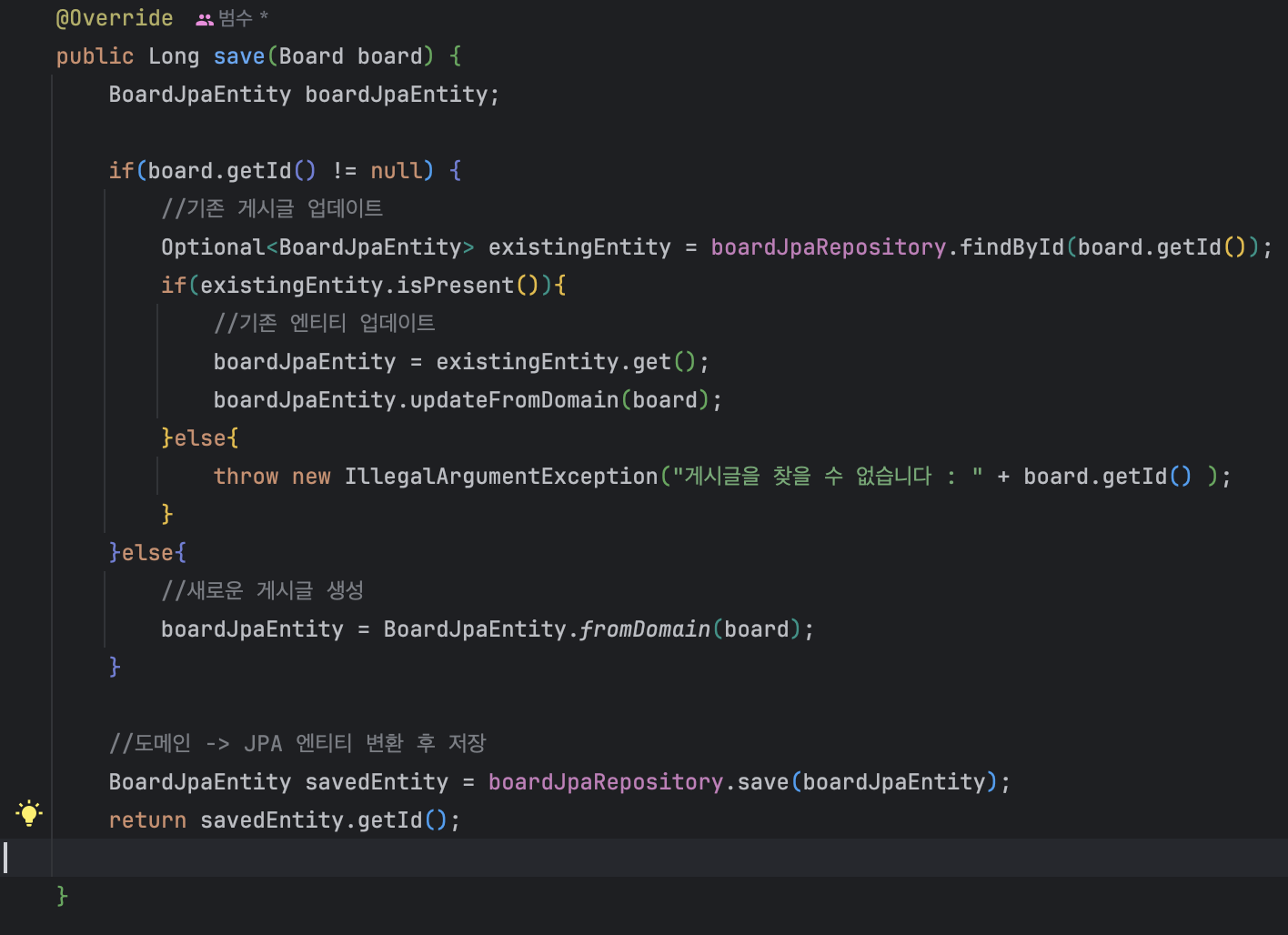Open the 범수 author inlay hint
1288x935 pixels.
coord(236,18)
